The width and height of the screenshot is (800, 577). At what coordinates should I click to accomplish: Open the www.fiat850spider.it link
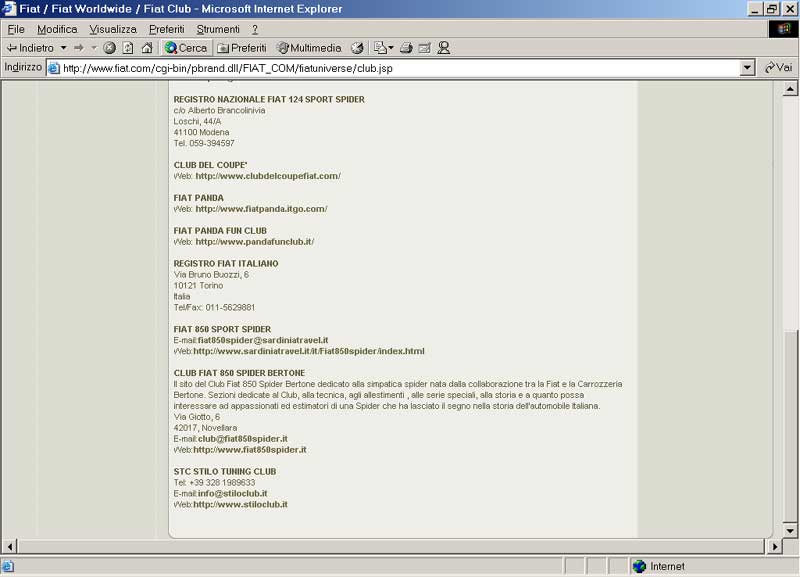click(x=249, y=449)
